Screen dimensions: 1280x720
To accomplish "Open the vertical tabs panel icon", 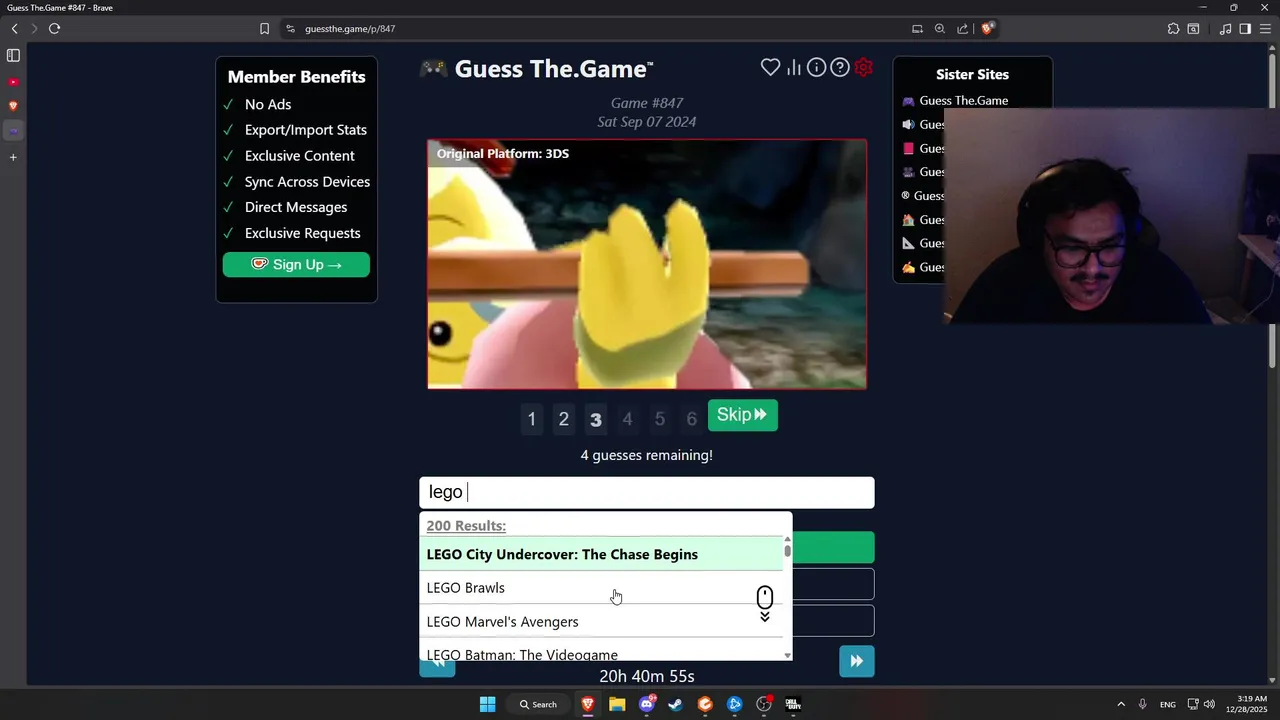I will pyautogui.click(x=13, y=55).
